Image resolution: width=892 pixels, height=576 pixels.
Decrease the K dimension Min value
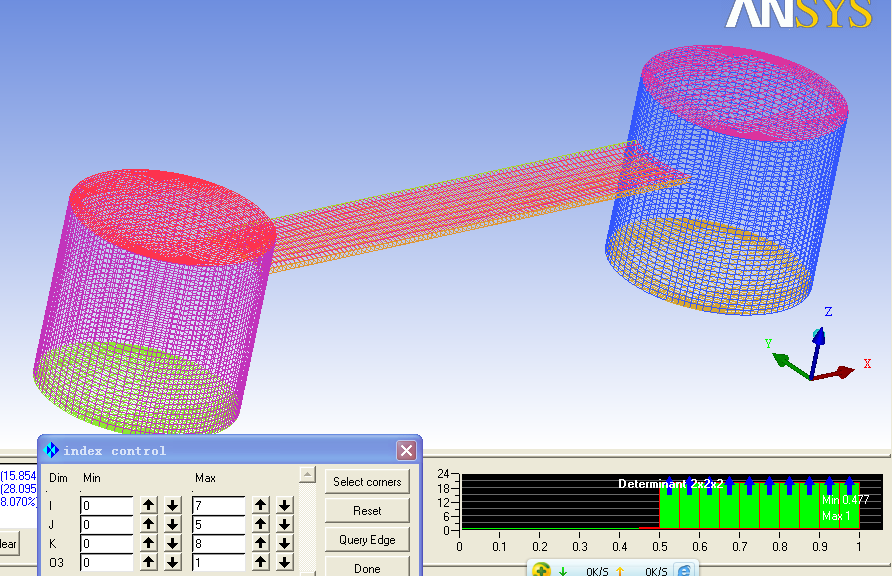tap(173, 543)
